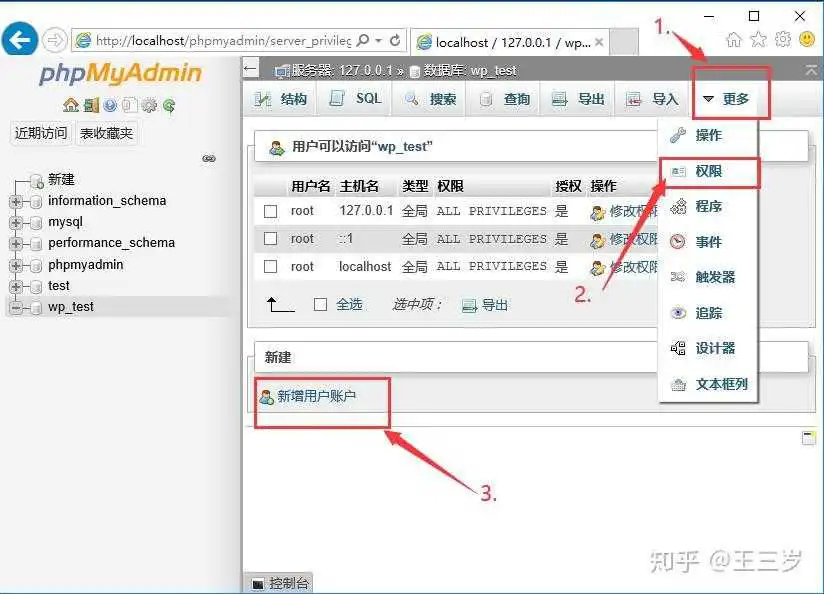Expand the phpmyadmin database node

coord(15,265)
